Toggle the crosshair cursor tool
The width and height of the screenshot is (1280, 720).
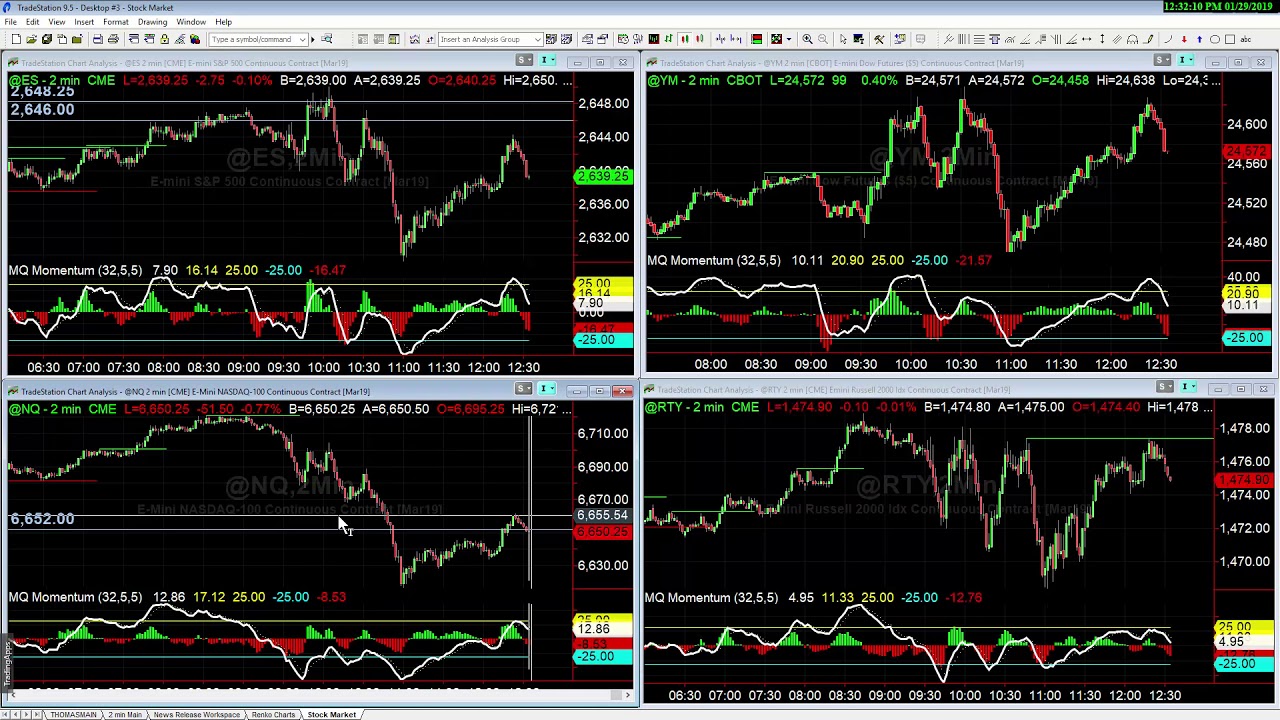tap(857, 39)
